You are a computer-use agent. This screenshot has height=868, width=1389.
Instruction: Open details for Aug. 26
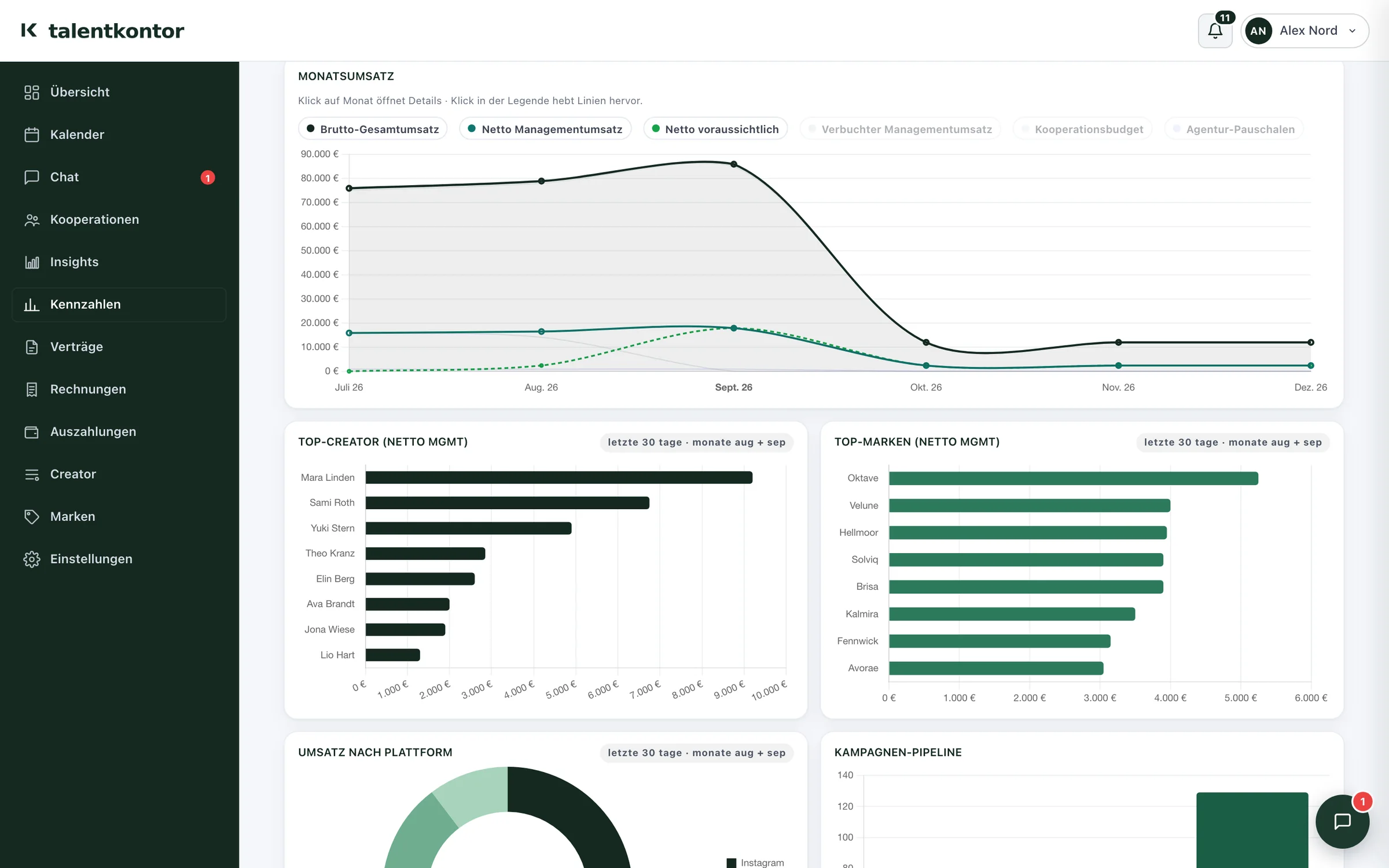[541, 387]
